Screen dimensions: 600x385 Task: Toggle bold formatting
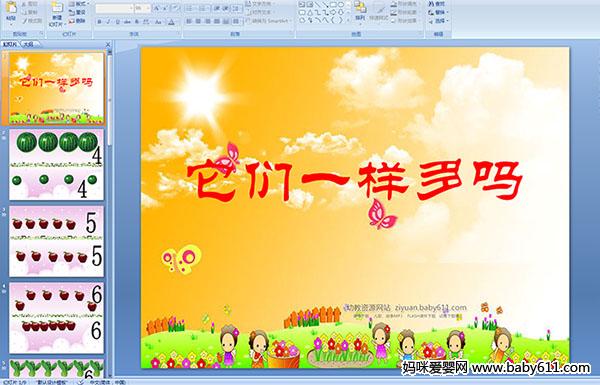click(99, 22)
